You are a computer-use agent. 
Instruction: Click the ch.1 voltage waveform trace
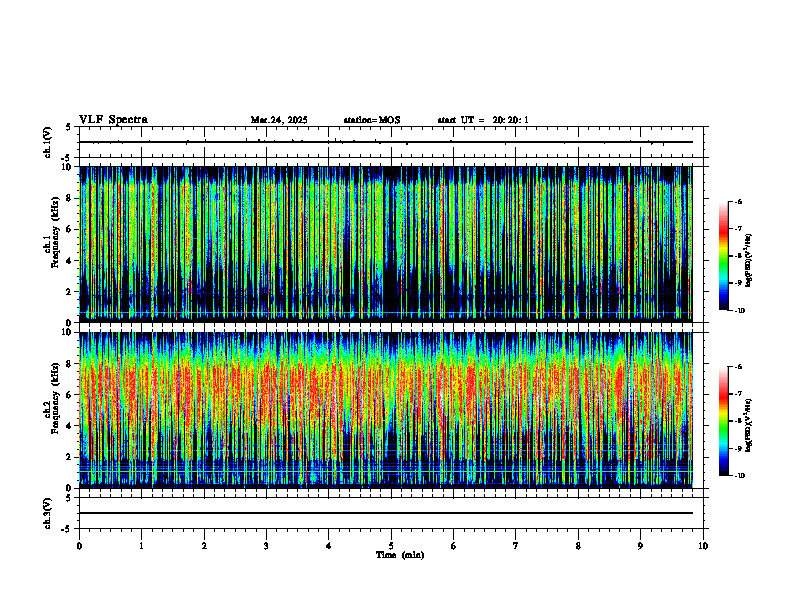click(x=386, y=142)
